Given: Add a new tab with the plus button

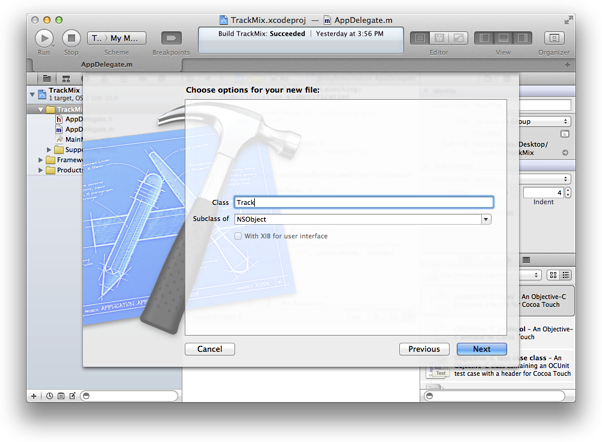Looking at the screenshot, I should 567,65.
